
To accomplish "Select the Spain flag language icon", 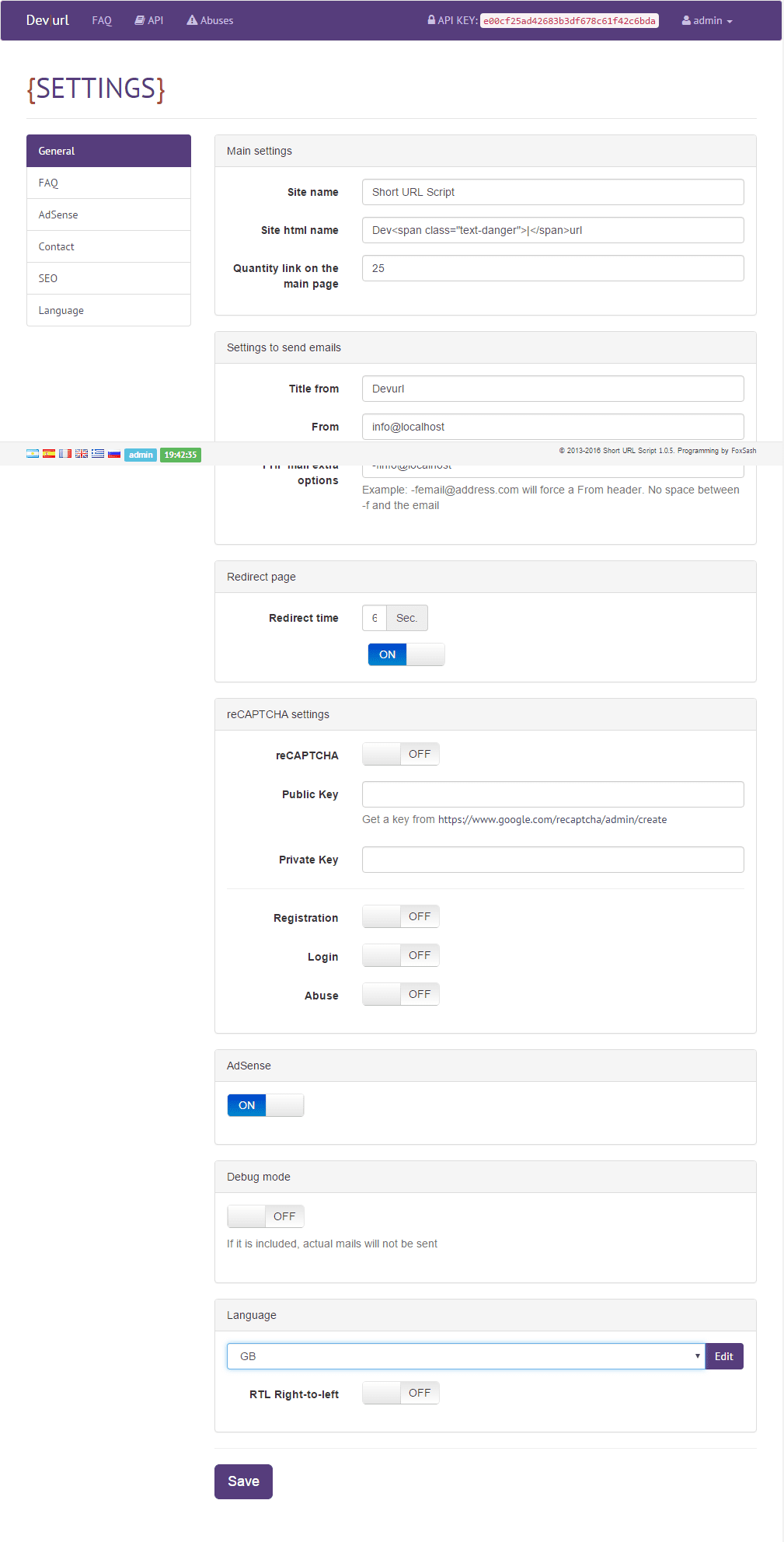I will click(49, 454).
